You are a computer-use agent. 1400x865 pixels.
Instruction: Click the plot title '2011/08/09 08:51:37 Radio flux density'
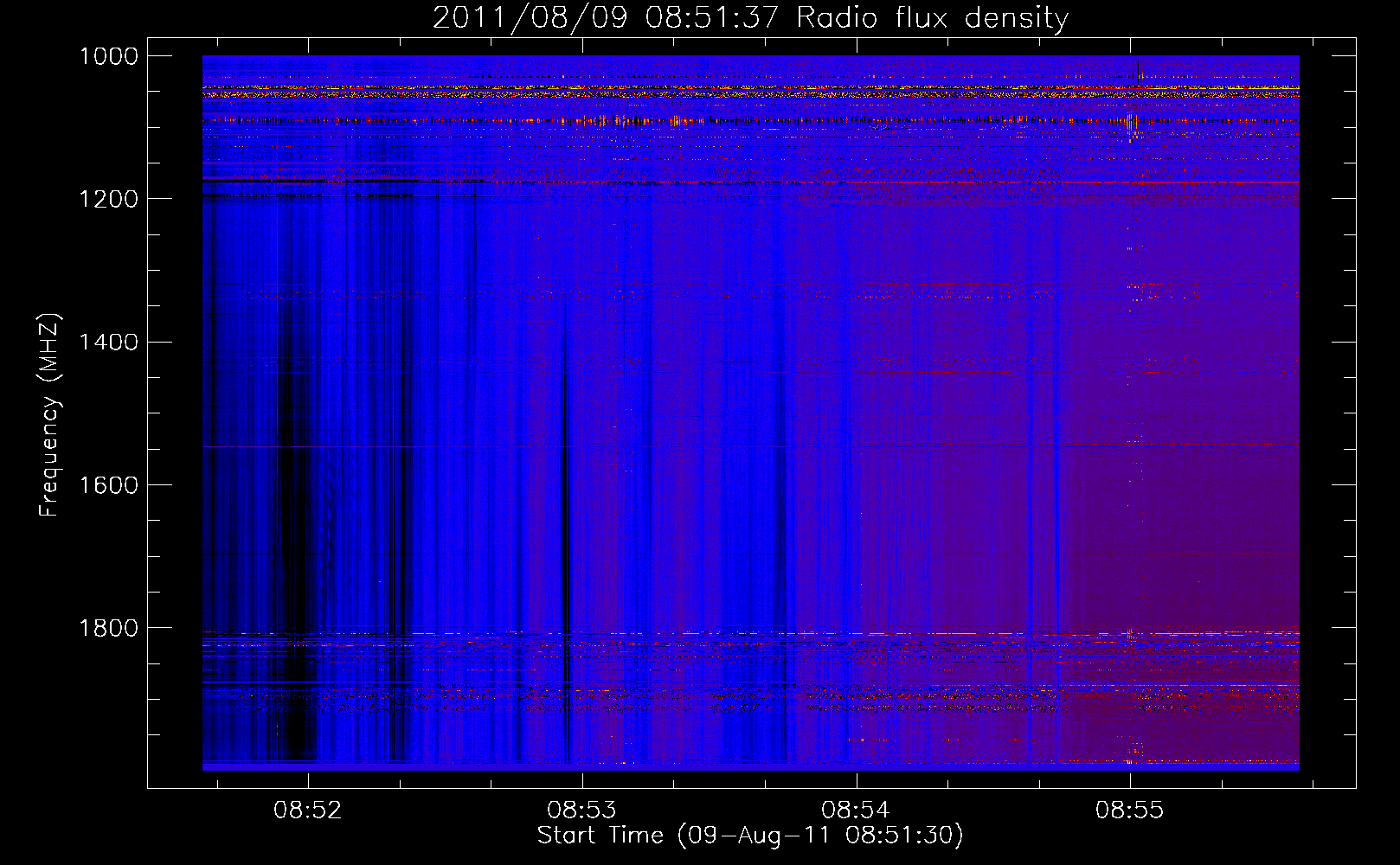750,17
